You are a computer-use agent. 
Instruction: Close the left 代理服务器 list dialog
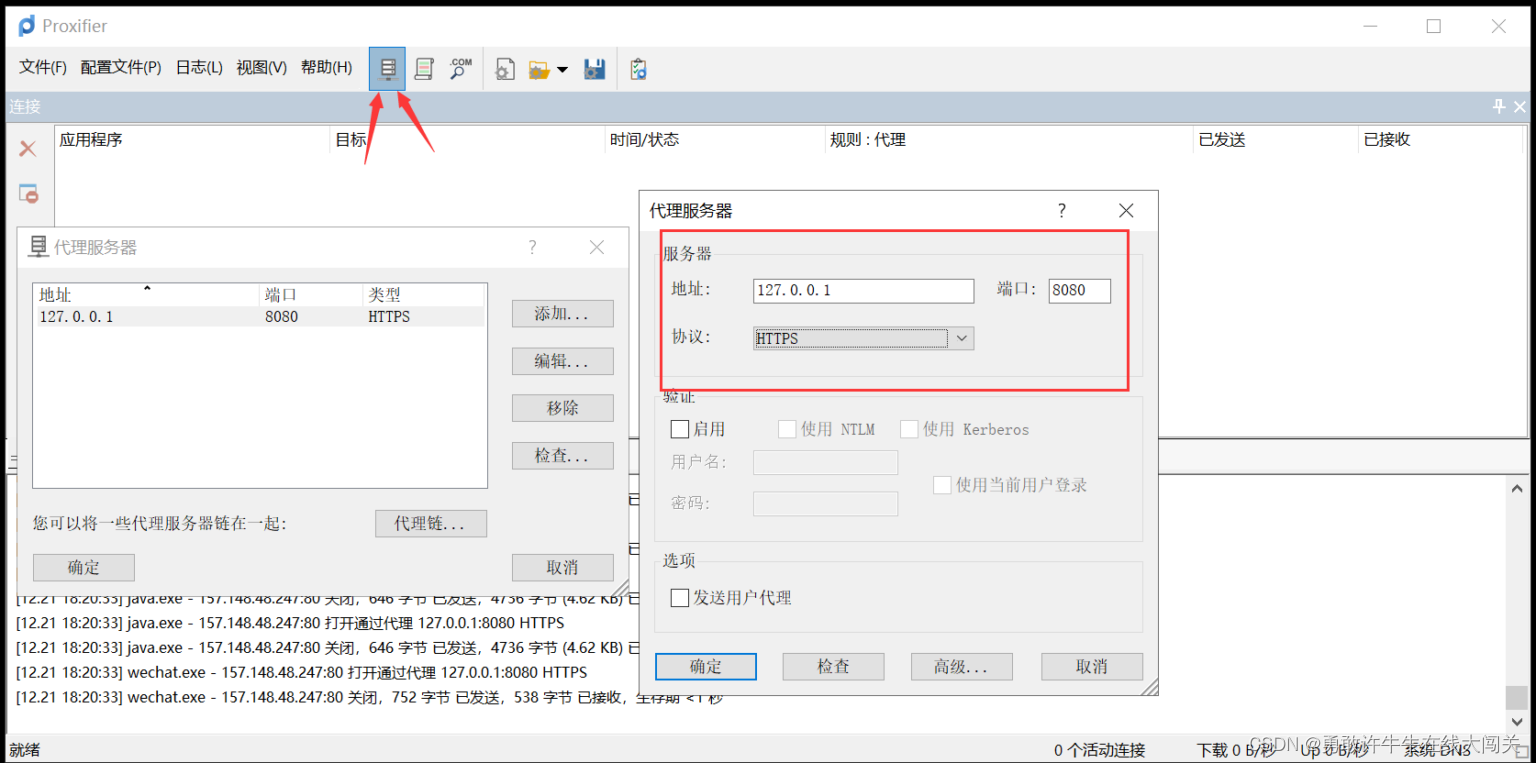click(x=597, y=247)
